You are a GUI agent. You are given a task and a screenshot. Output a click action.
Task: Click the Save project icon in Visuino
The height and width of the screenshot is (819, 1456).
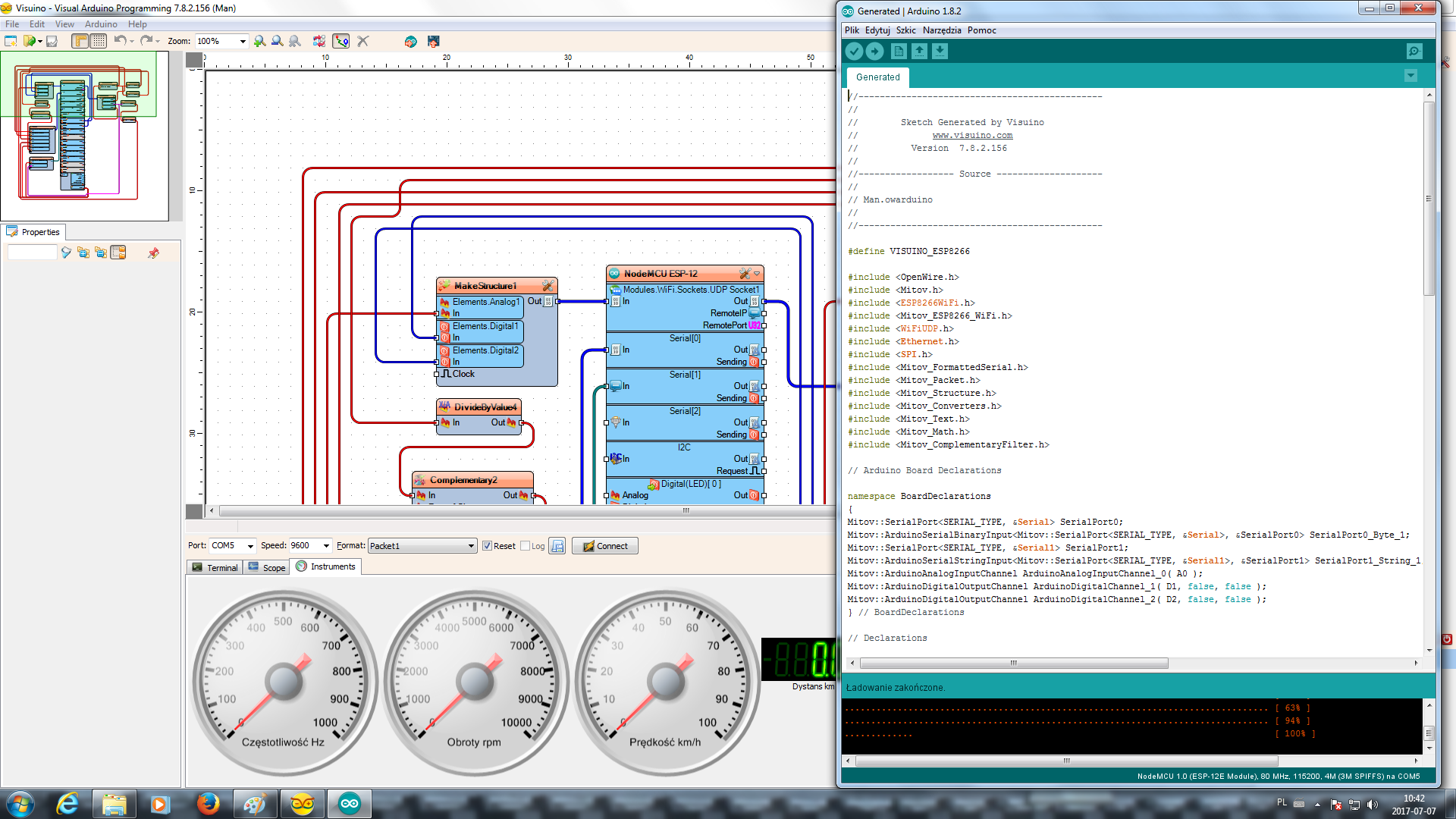tap(52, 41)
